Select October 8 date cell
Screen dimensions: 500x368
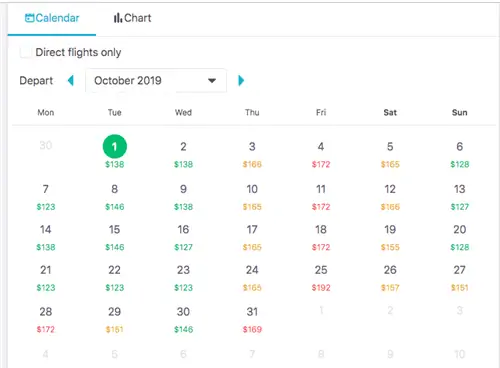coord(115,197)
